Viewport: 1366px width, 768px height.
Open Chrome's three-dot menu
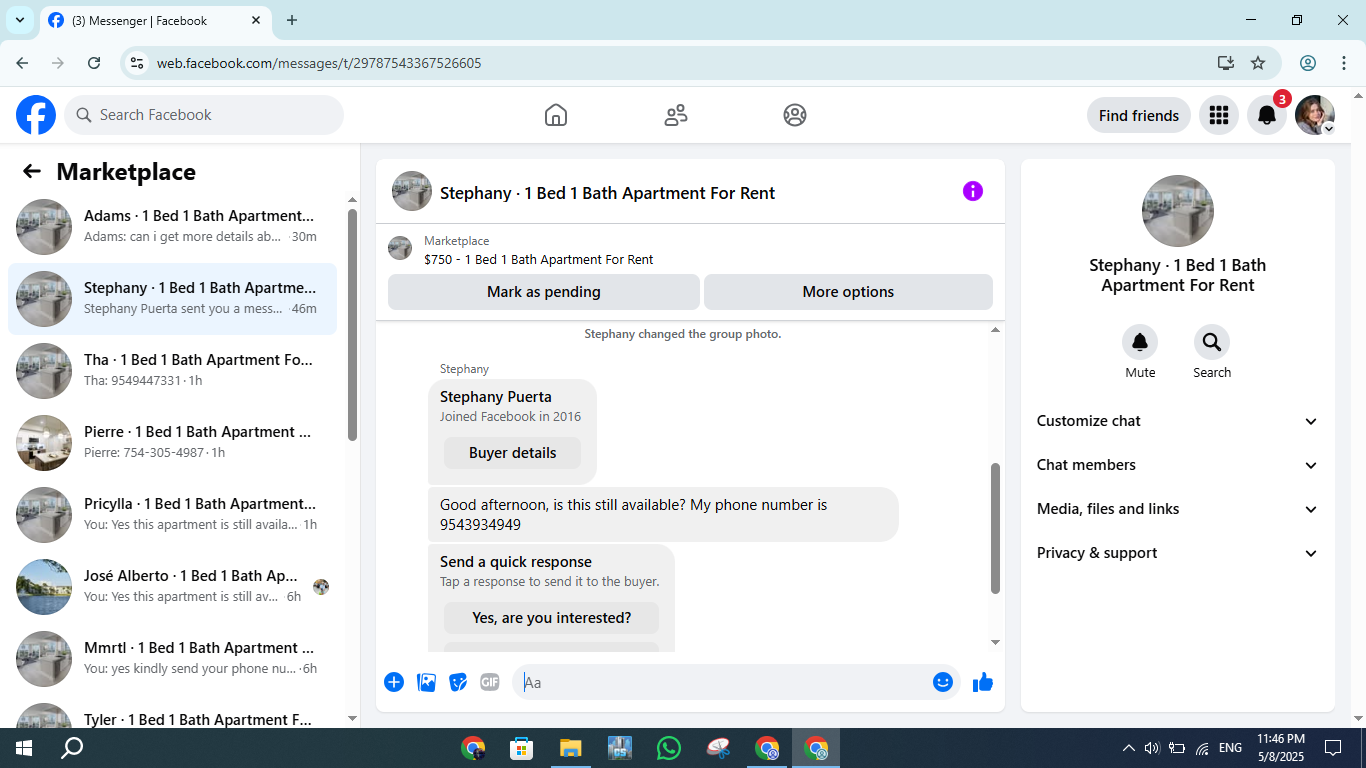[x=1343, y=63]
